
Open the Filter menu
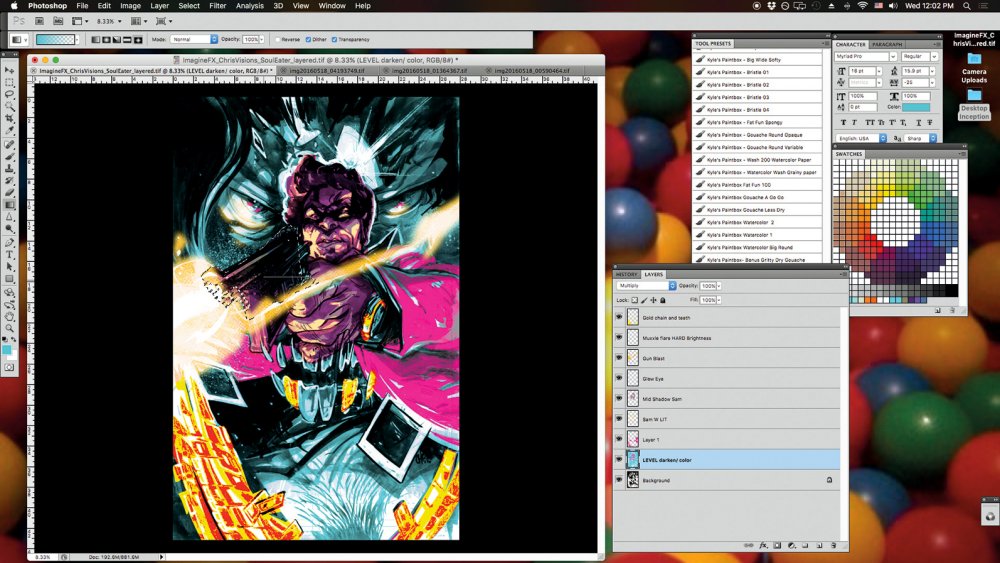pyautogui.click(x=217, y=6)
